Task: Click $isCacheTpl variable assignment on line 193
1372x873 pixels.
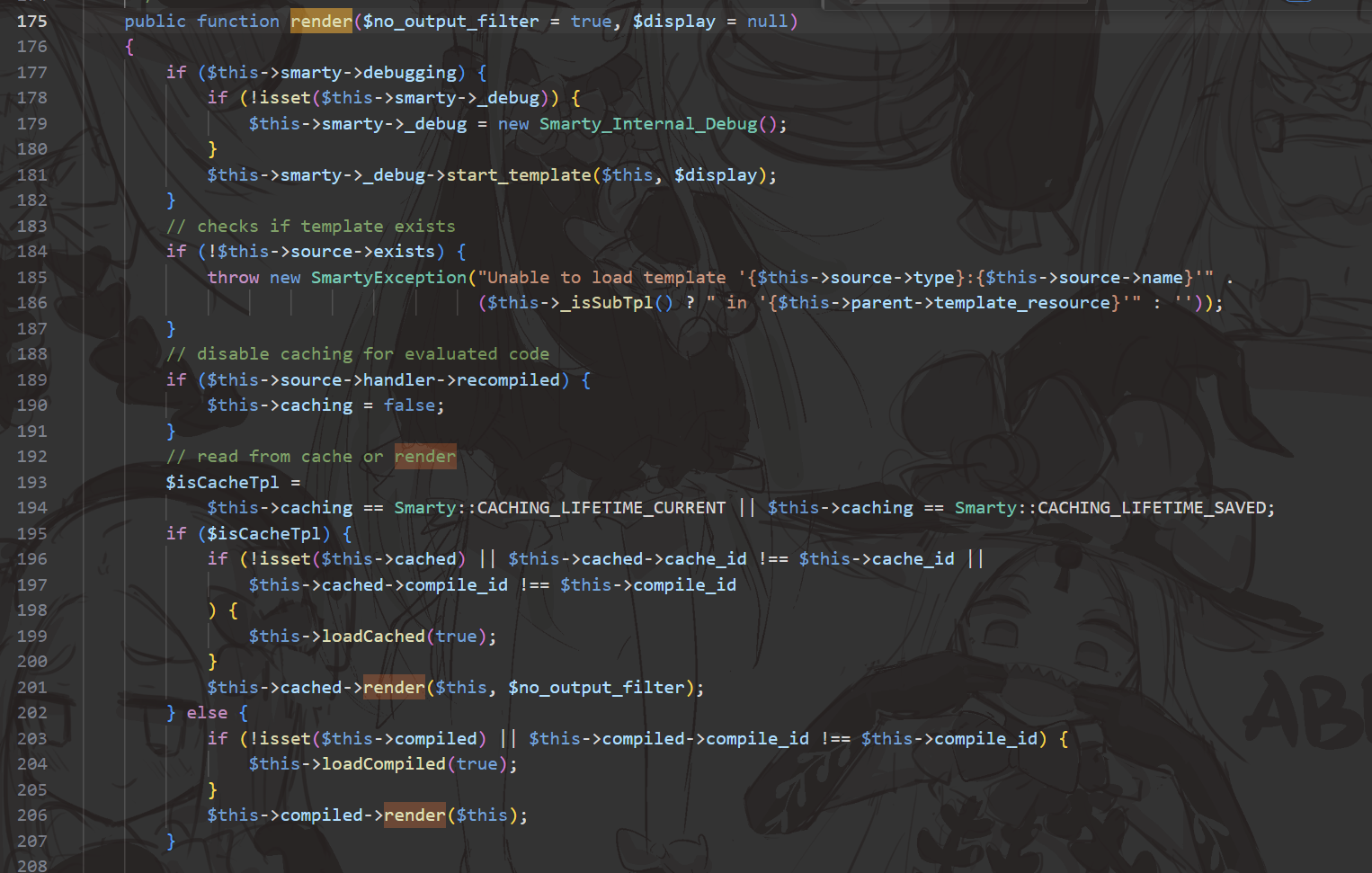Action: click(222, 482)
